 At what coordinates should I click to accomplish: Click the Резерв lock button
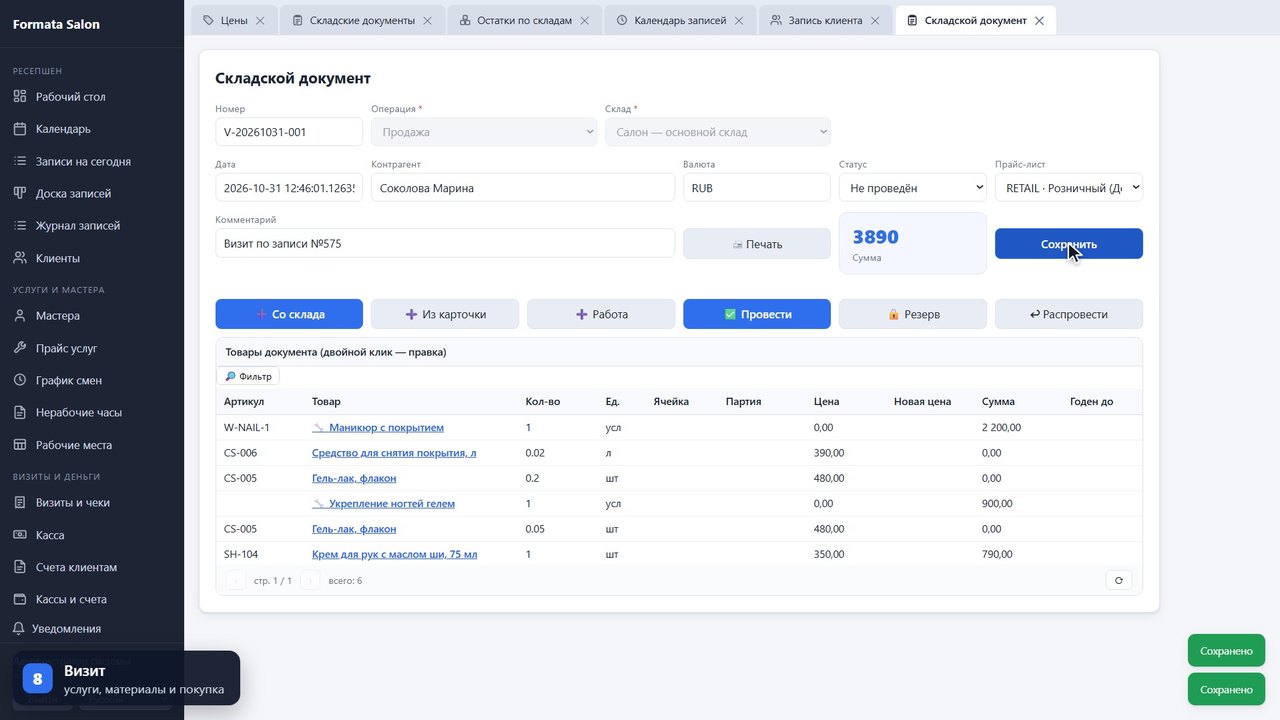point(913,314)
